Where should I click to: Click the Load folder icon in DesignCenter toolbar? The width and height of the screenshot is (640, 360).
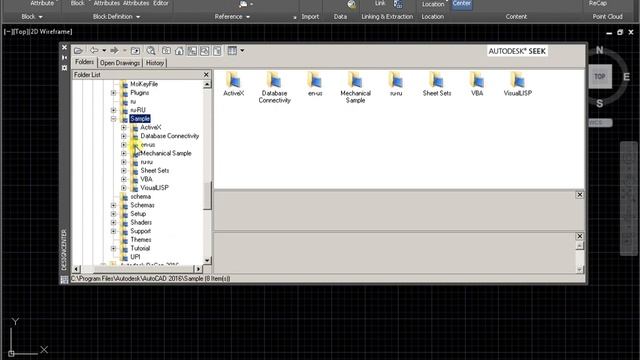(x=78, y=51)
